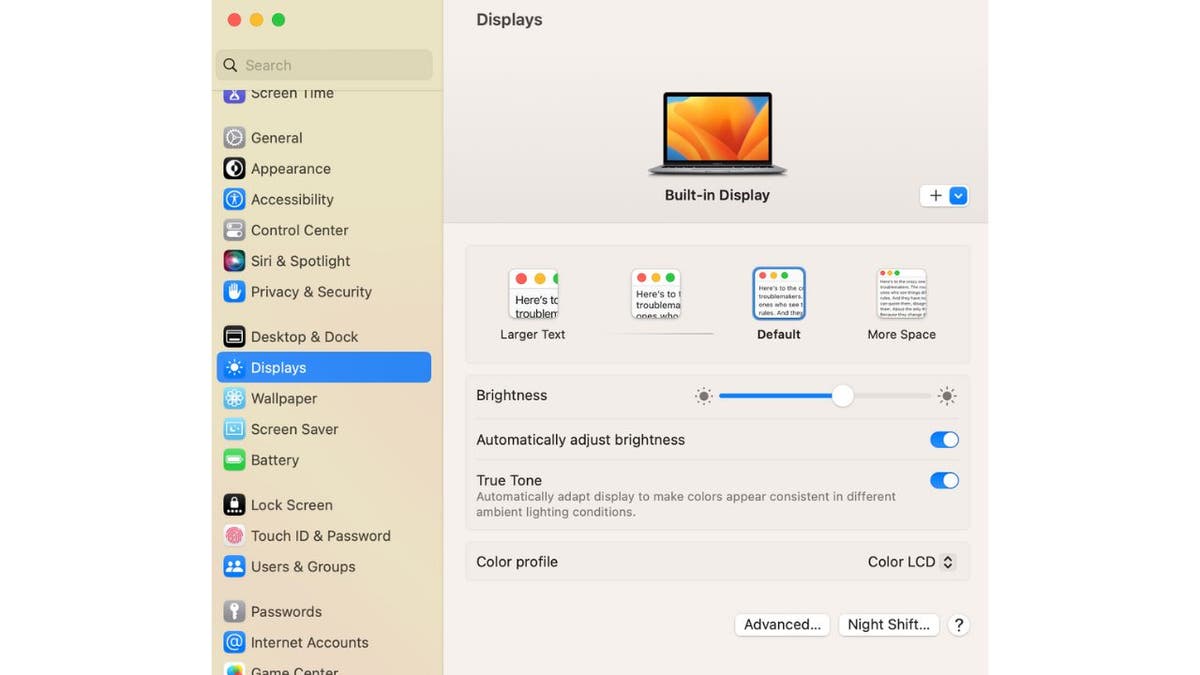
Task: Click the yellow minimize window button
Action: click(x=256, y=20)
